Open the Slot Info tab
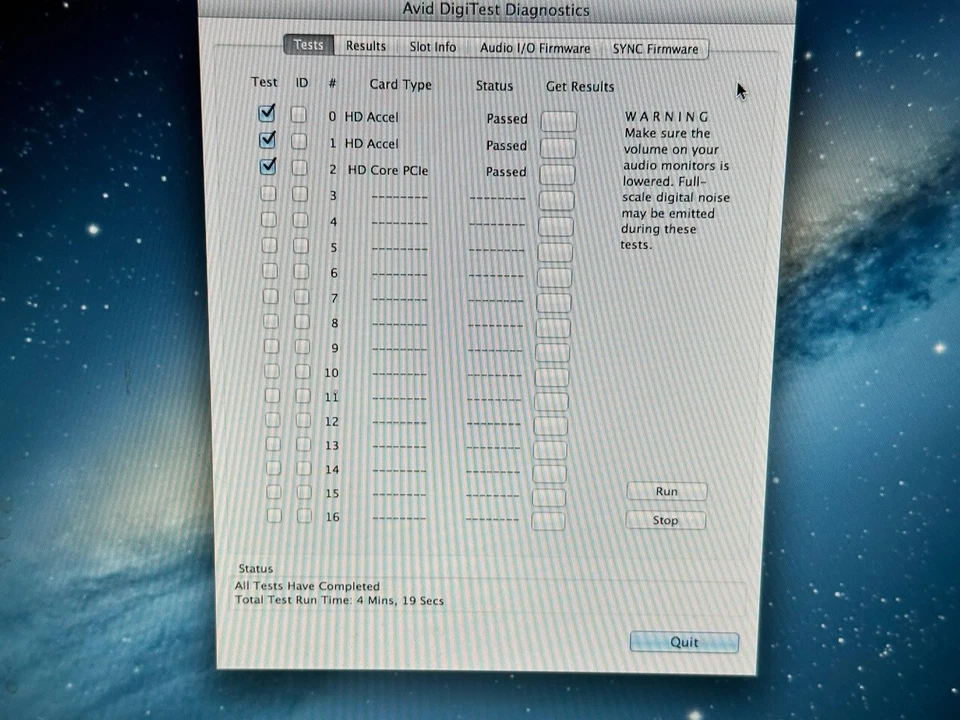Viewport: 960px width, 720px height. (x=433, y=47)
